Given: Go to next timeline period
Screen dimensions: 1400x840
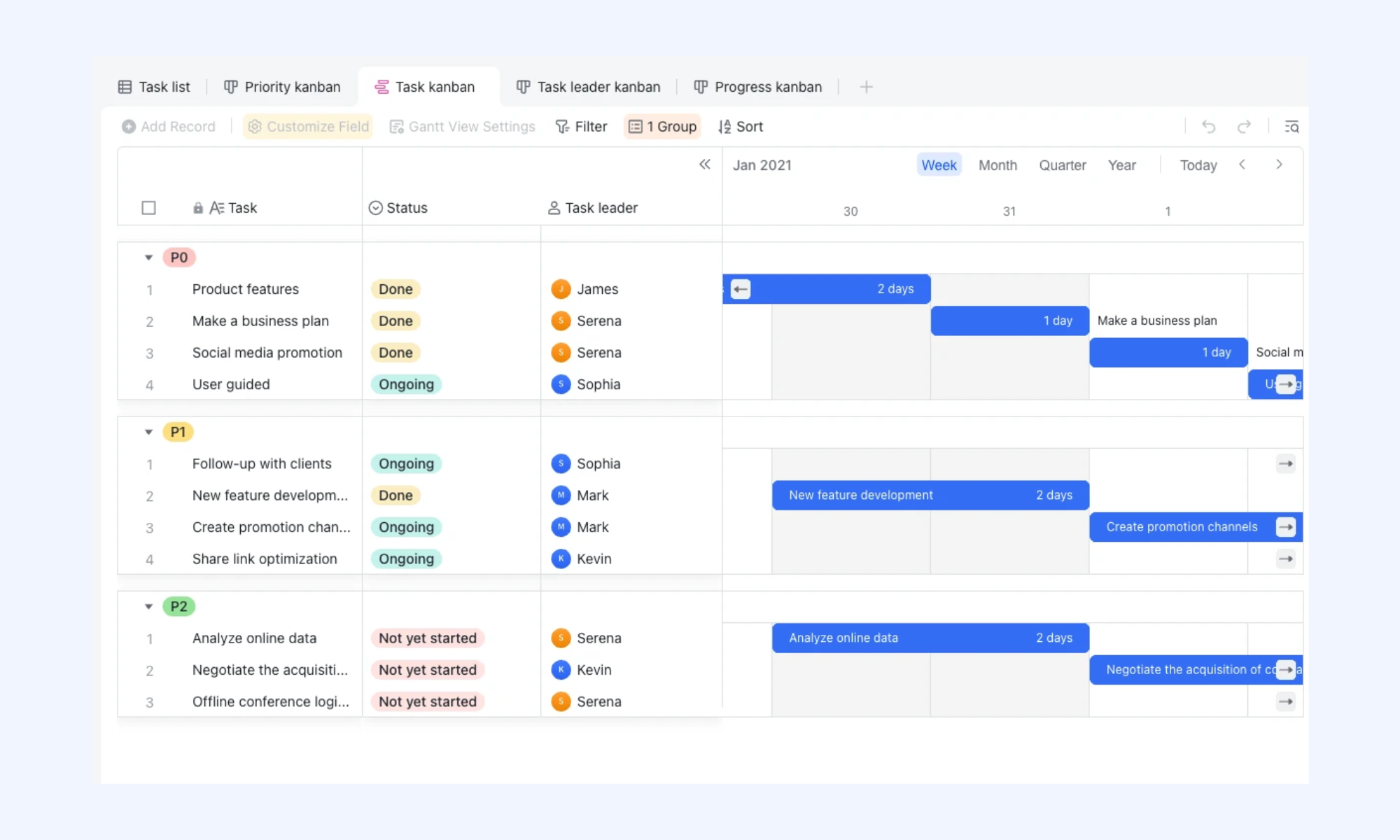Looking at the screenshot, I should (x=1279, y=164).
